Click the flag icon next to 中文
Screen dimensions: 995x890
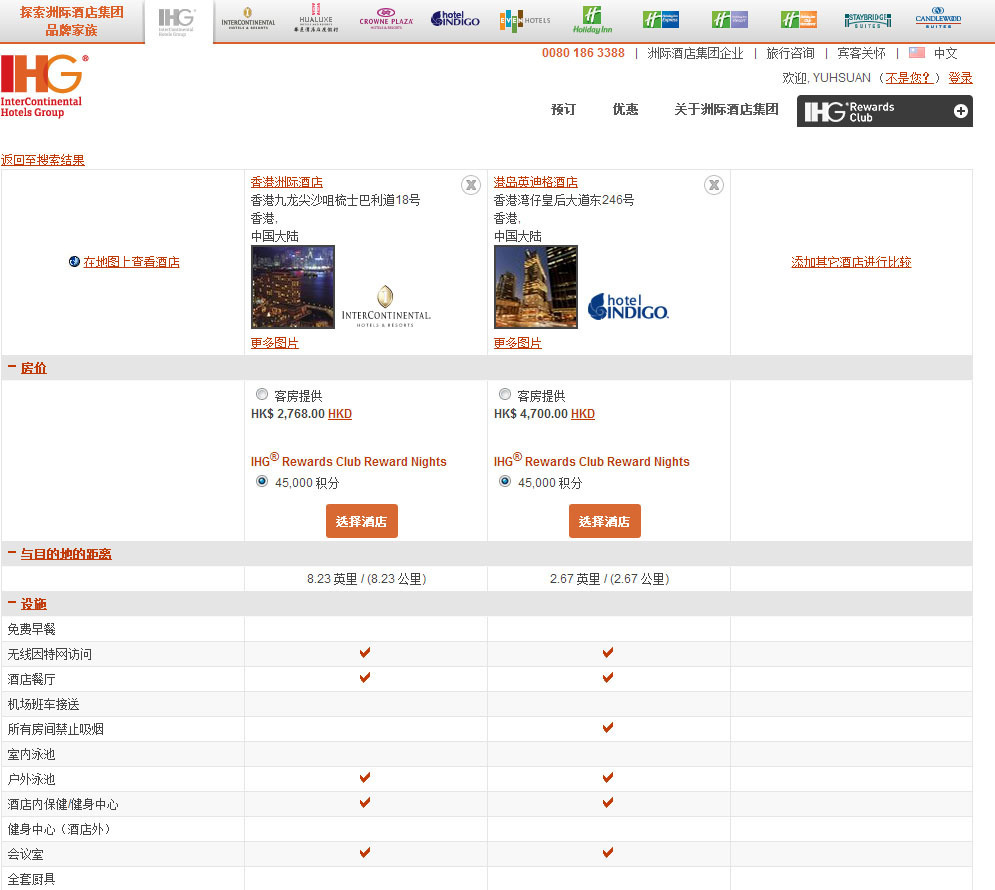click(x=916, y=53)
